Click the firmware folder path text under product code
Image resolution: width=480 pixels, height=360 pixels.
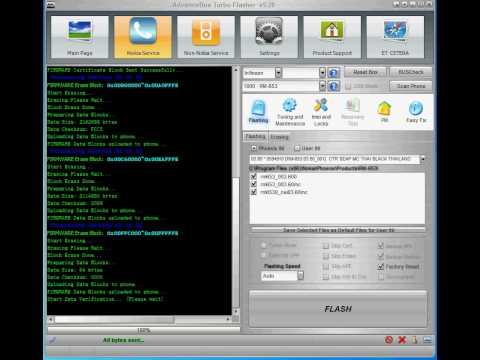314,168
